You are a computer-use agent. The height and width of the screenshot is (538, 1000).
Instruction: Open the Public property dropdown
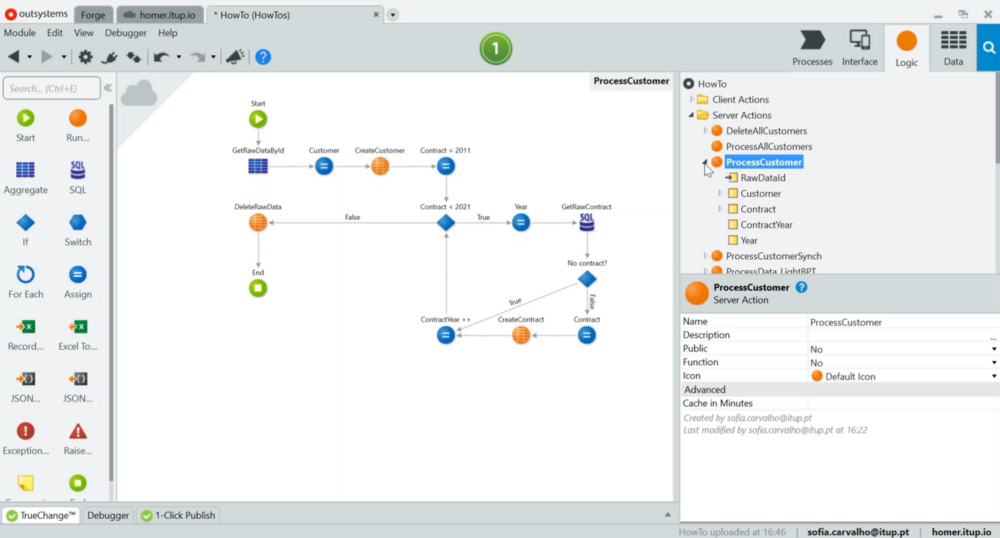(x=994, y=349)
